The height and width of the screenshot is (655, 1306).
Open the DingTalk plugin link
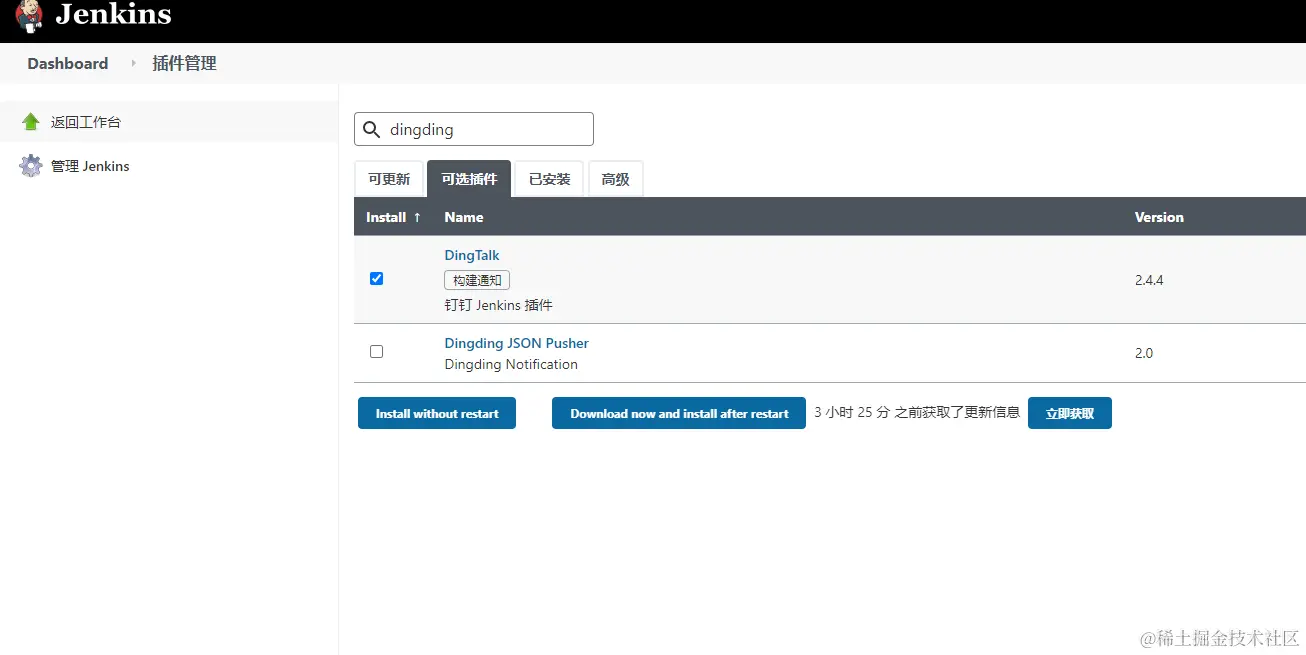tap(472, 255)
